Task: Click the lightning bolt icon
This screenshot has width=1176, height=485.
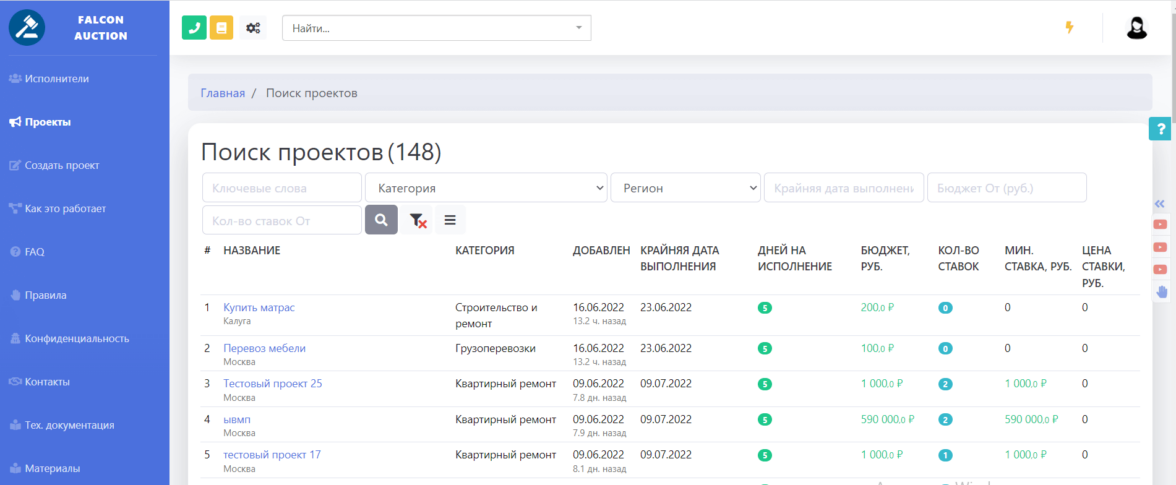Action: (x=1069, y=28)
